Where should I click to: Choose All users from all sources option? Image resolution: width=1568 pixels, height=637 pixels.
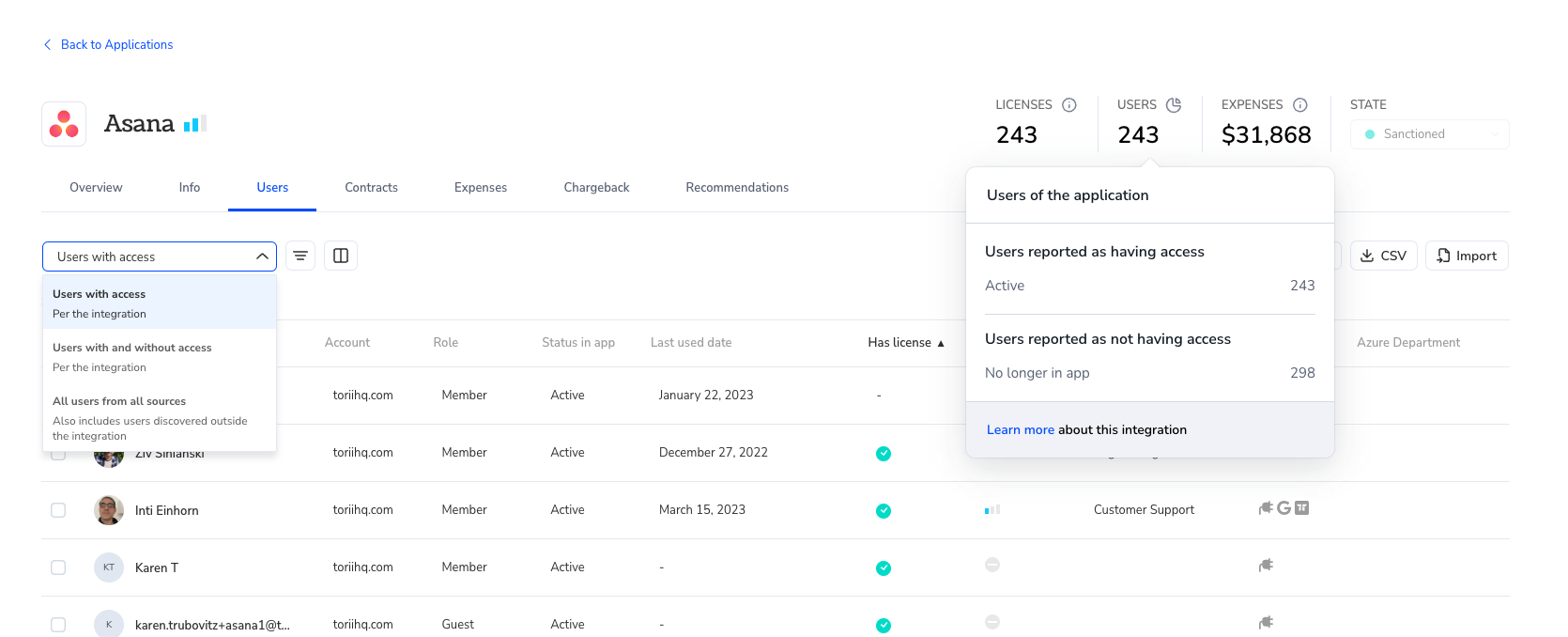click(x=160, y=417)
